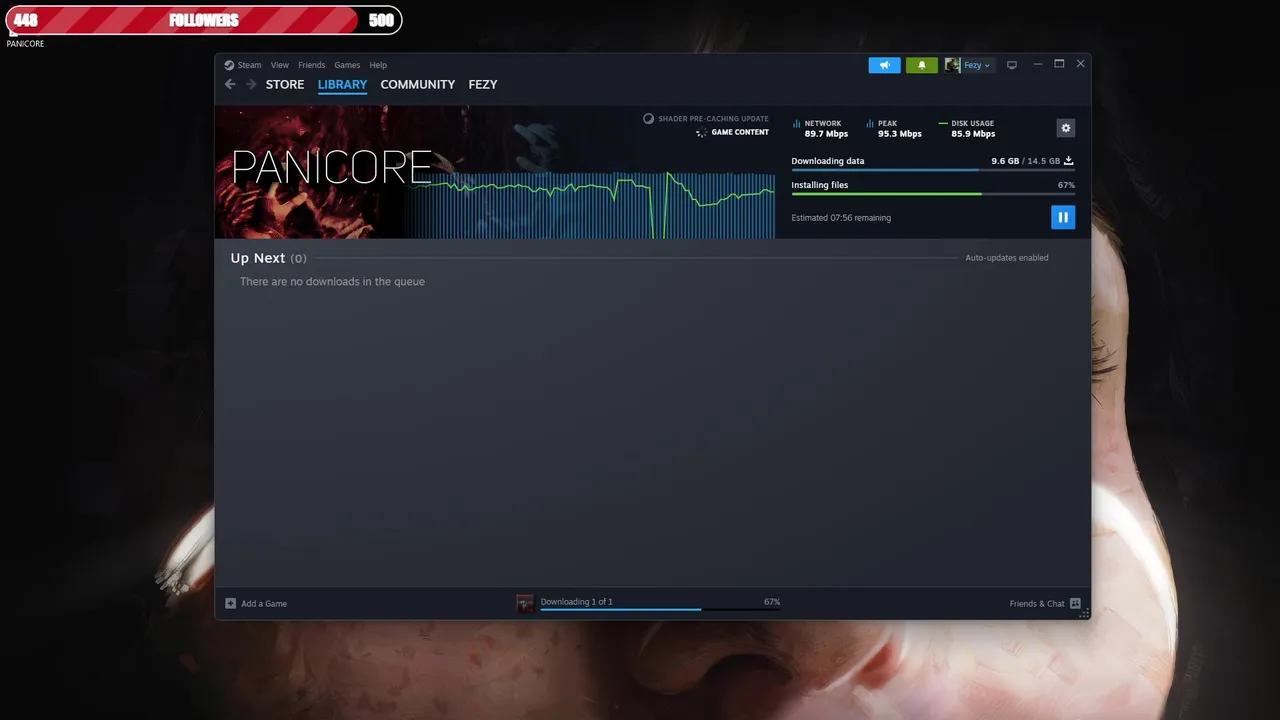Click the Downloading data progress bar

pos(933,170)
